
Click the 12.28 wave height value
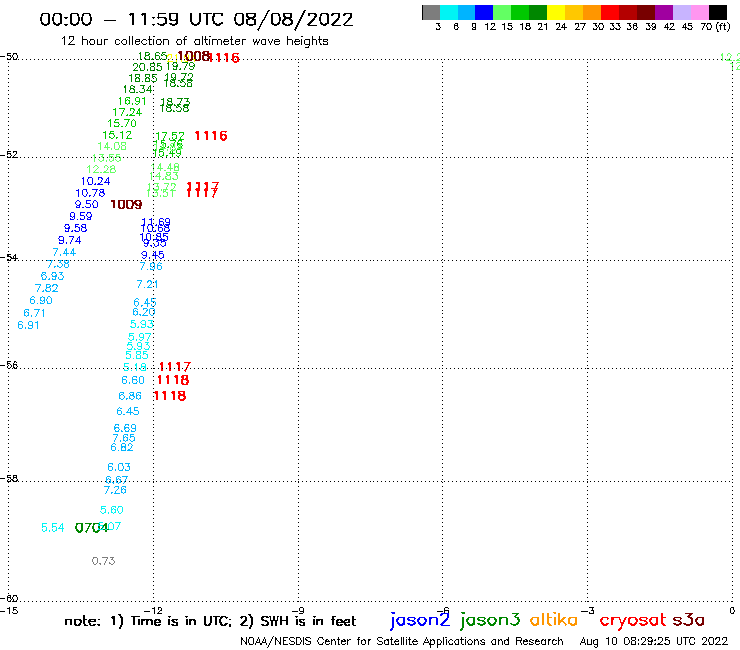coord(101,169)
